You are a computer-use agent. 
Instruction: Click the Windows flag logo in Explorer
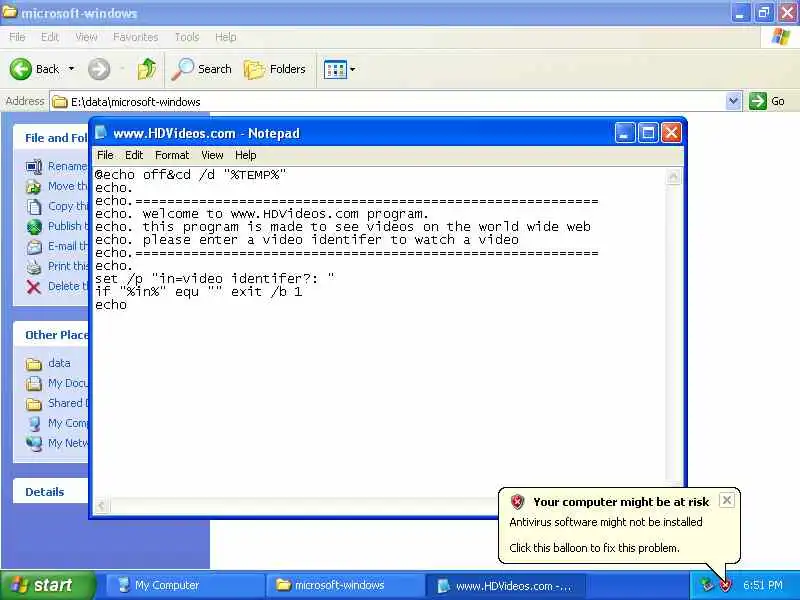pyautogui.click(x=780, y=37)
